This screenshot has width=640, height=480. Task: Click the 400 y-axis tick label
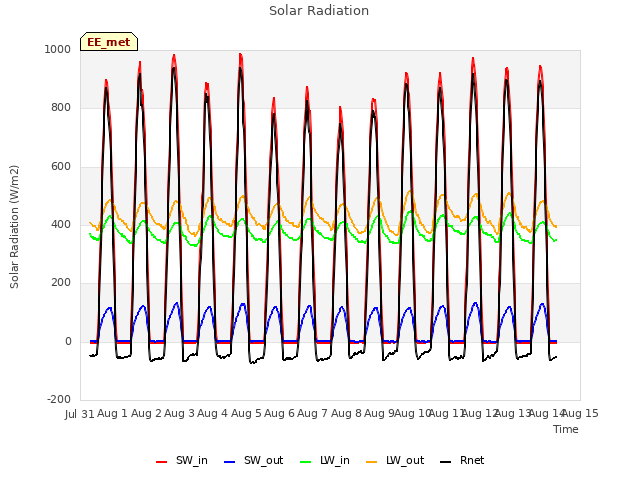pos(61,224)
